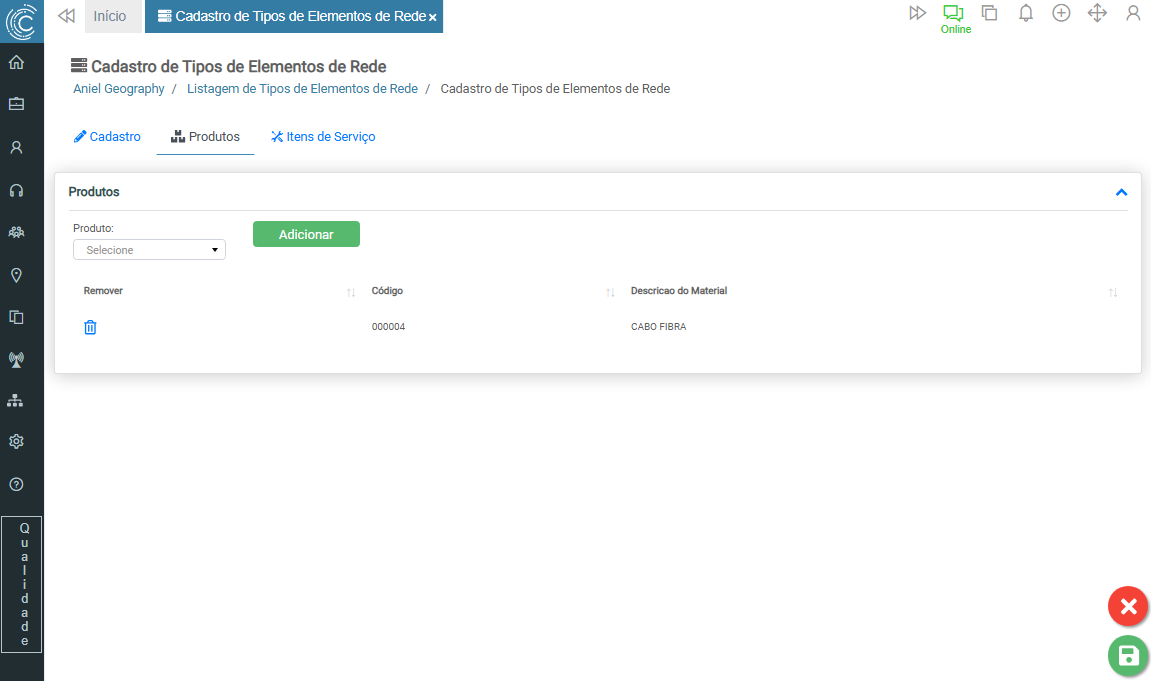This screenshot has width=1151, height=681.
Task: Collapse the Produtos panel chevron
Action: [x=1121, y=192]
